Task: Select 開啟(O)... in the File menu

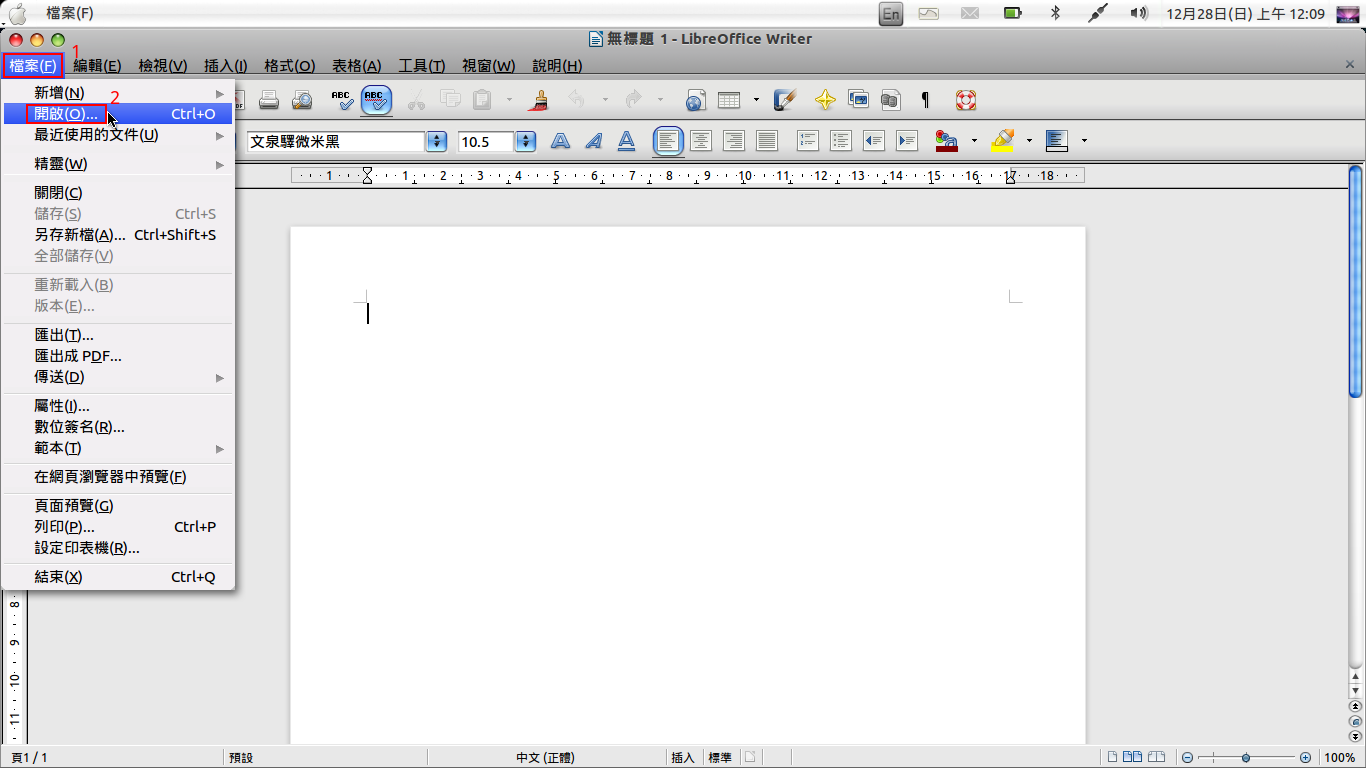Action: pos(66,114)
